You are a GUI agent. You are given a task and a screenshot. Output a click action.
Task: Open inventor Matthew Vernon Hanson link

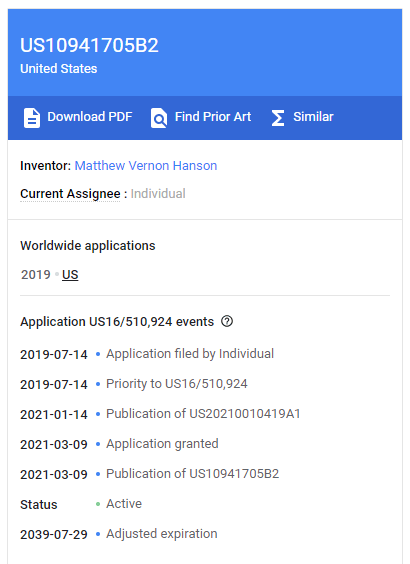146,165
